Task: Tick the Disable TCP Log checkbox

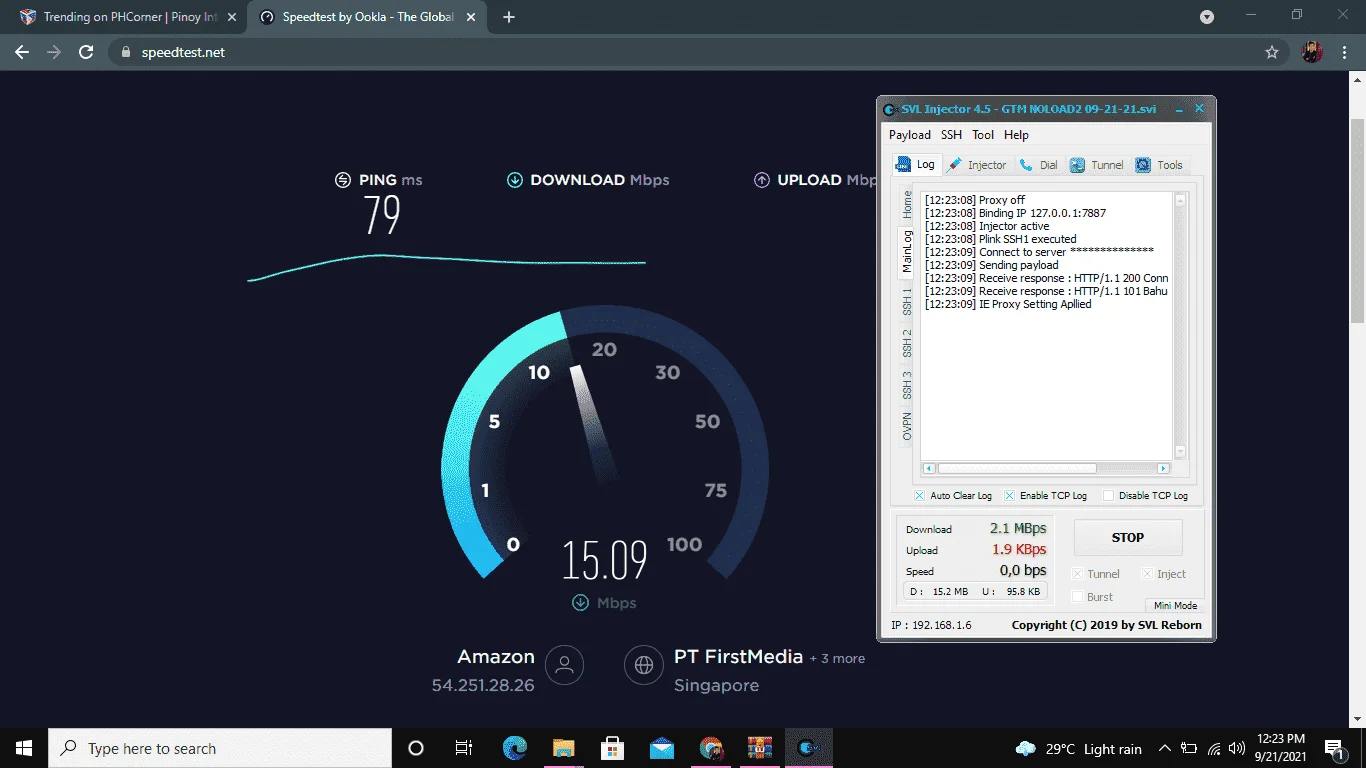Action: pos(1108,496)
